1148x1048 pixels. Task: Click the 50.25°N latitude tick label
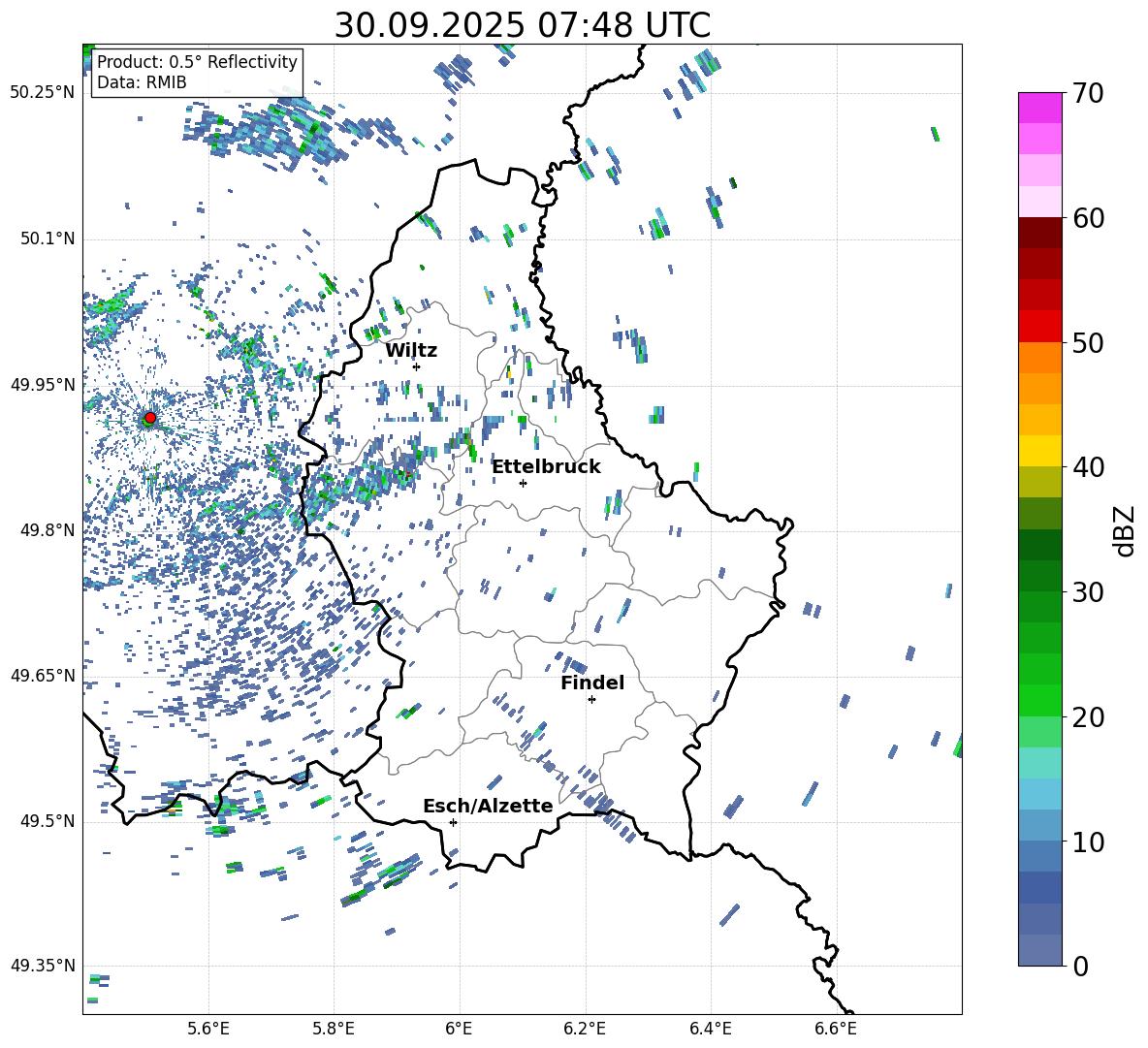(42, 92)
